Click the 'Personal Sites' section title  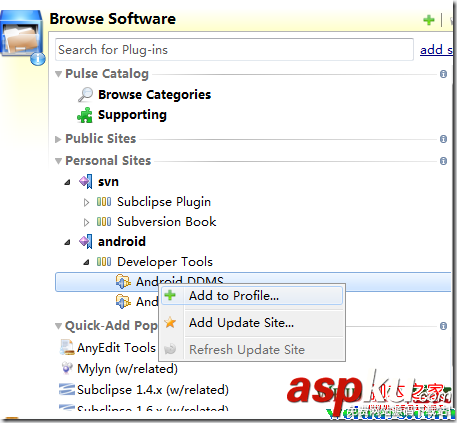[x=108, y=161]
